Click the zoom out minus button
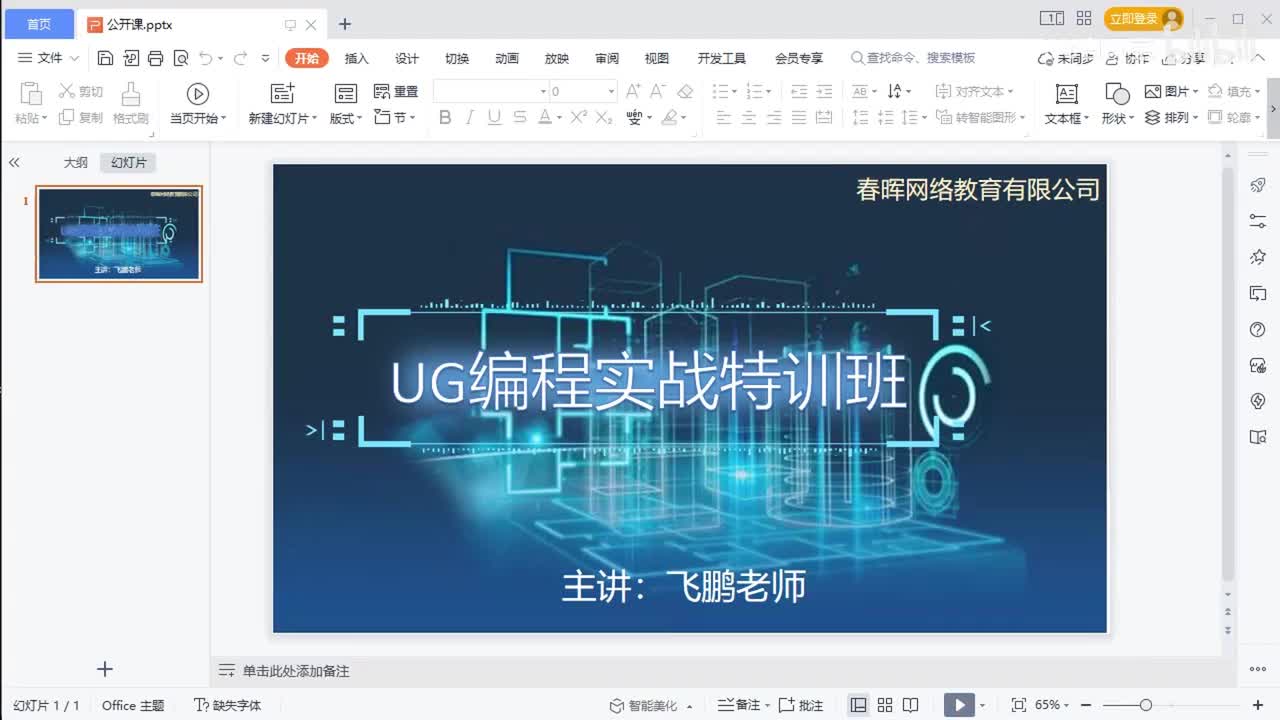 coord(1085,705)
